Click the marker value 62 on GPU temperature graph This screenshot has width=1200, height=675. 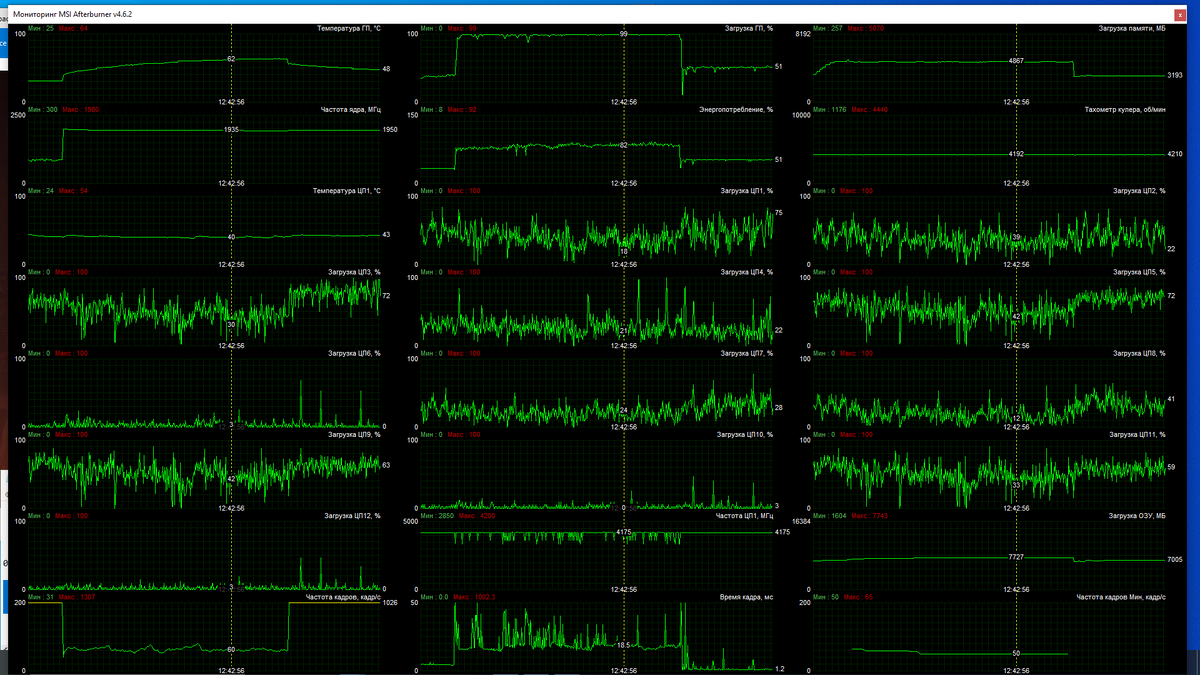(x=231, y=60)
